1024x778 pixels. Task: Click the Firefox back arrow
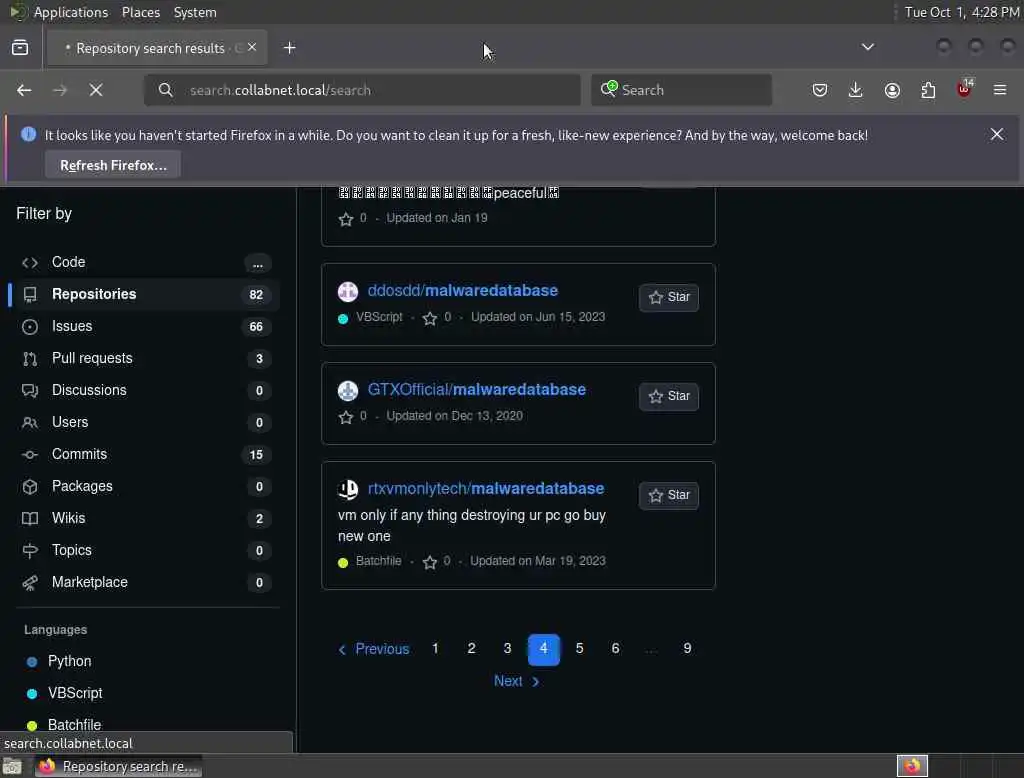[24, 90]
